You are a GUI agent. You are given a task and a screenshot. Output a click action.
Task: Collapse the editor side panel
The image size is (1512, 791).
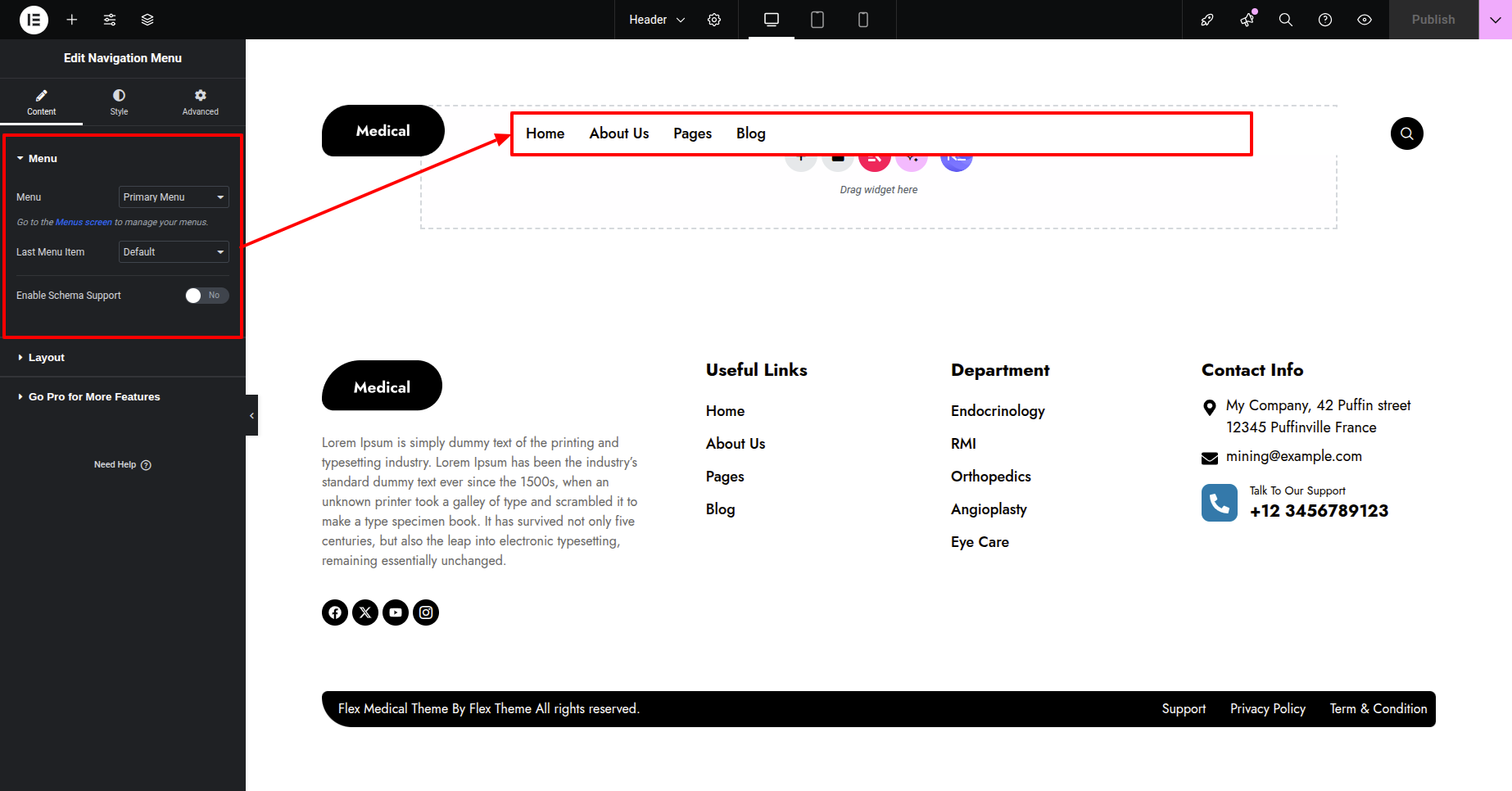(x=251, y=415)
